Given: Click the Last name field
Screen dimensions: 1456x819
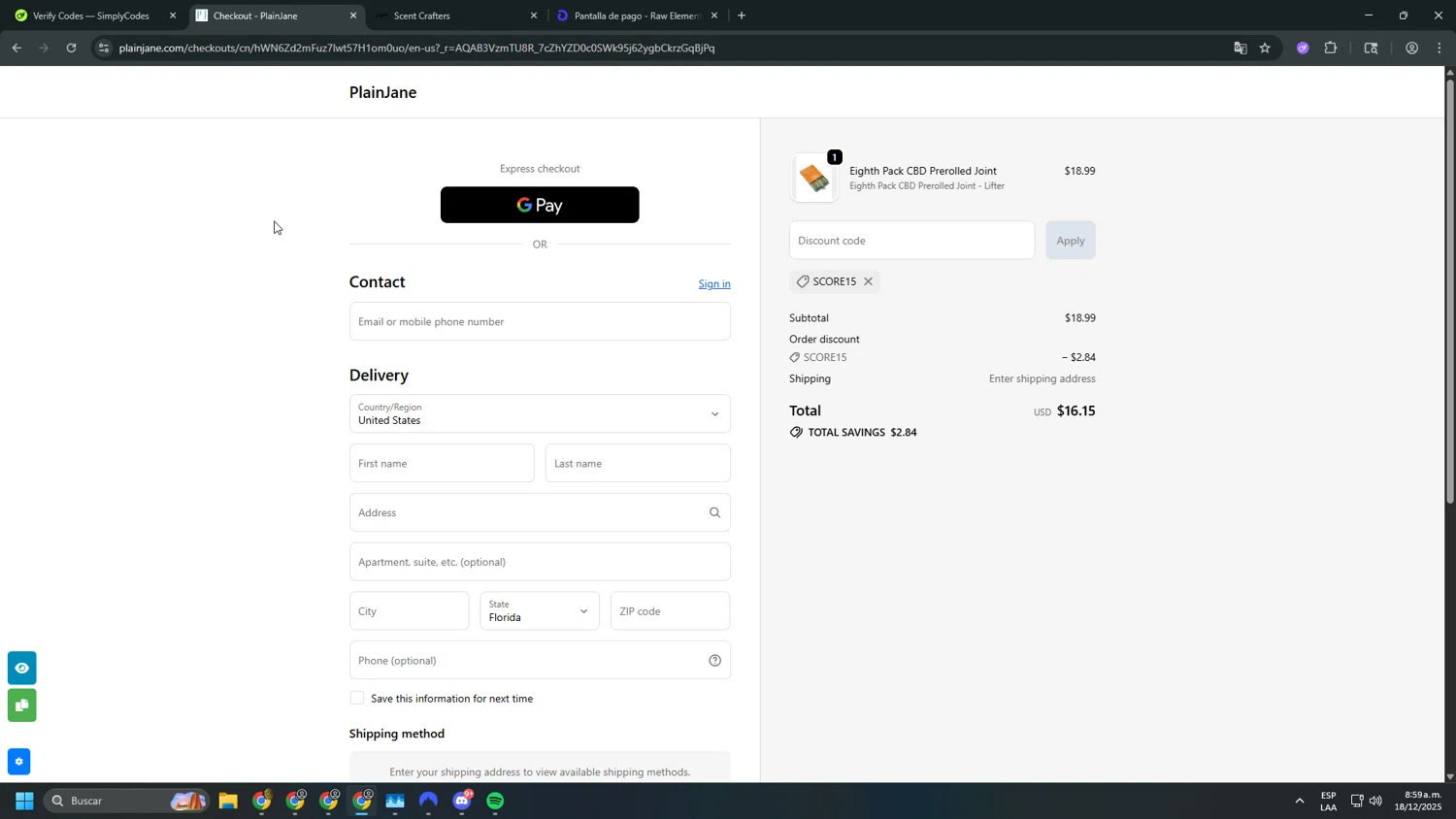Looking at the screenshot, I should (638, 463).
